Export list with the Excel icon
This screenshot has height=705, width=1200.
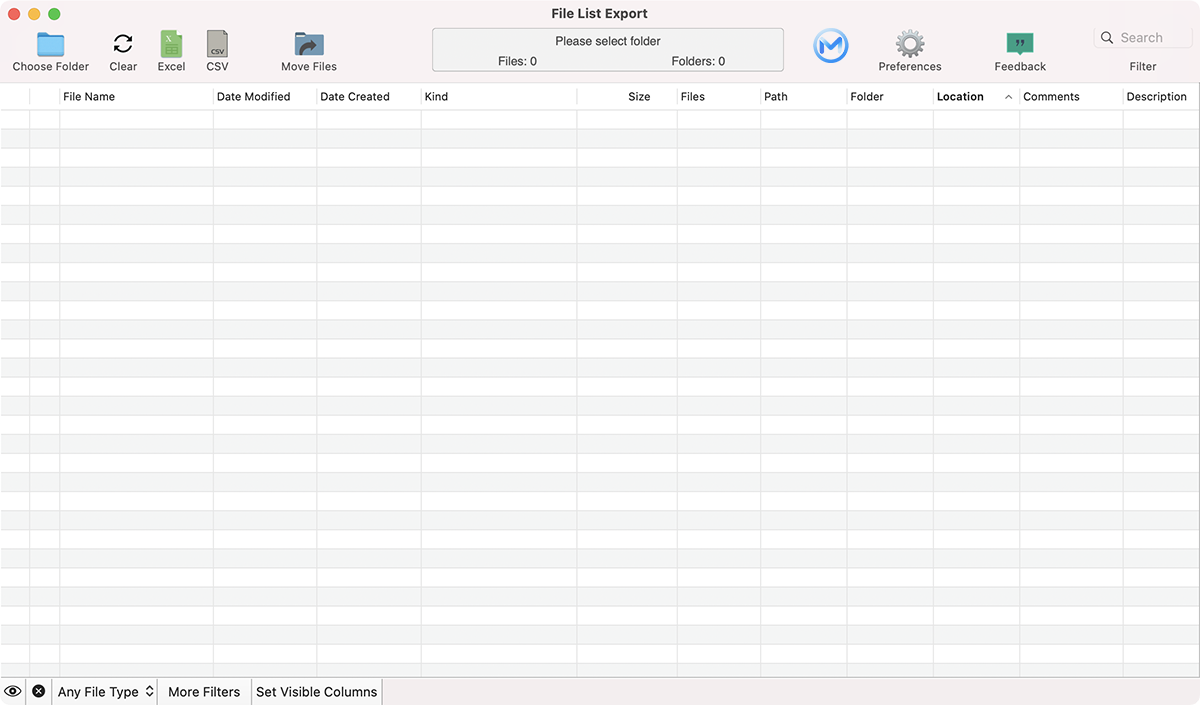click(x=171, y=44)
